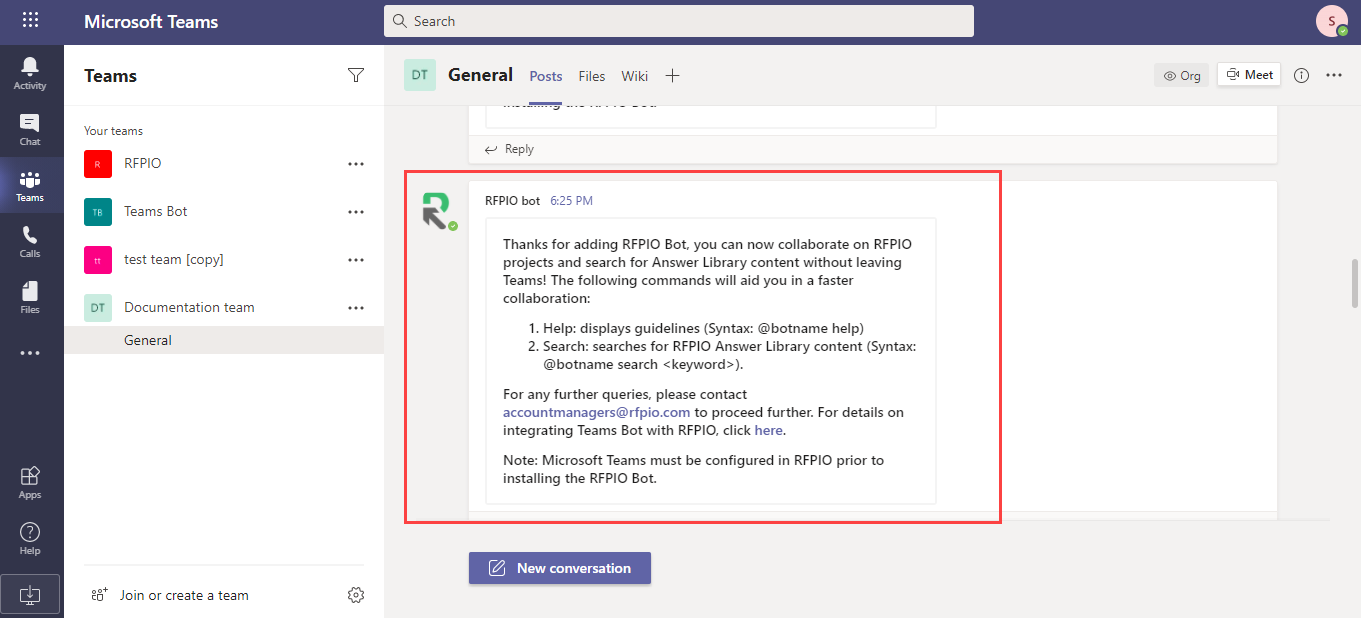Open Help in the sidebar
Screen dimensions: 1361x618
(30, 538)
